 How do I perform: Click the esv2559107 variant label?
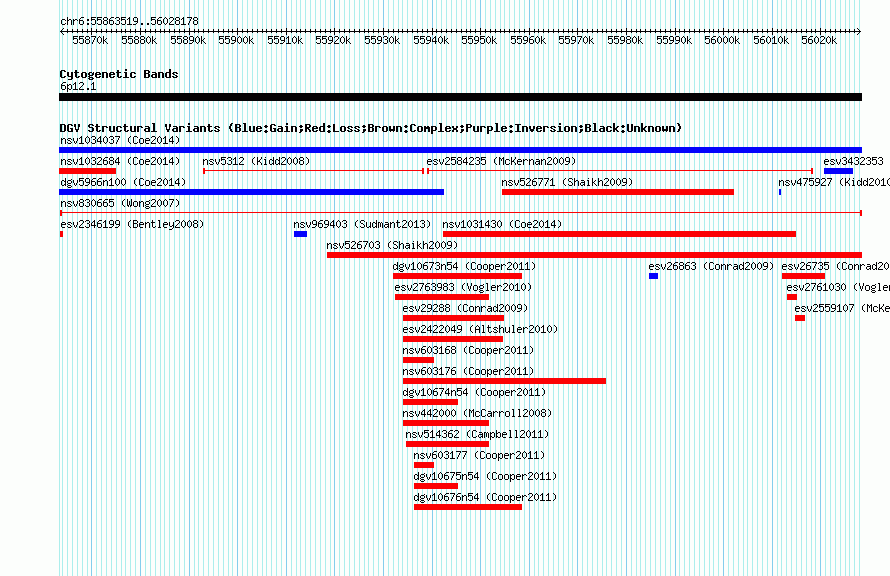point(842,308)
